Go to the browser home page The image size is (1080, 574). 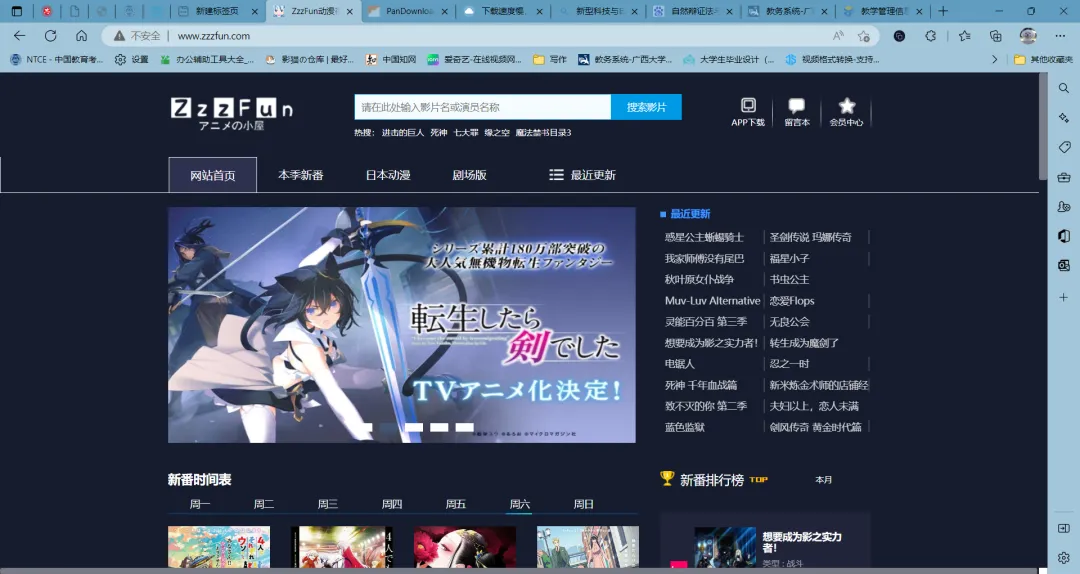pyautogui.click(x=81, y=36)
